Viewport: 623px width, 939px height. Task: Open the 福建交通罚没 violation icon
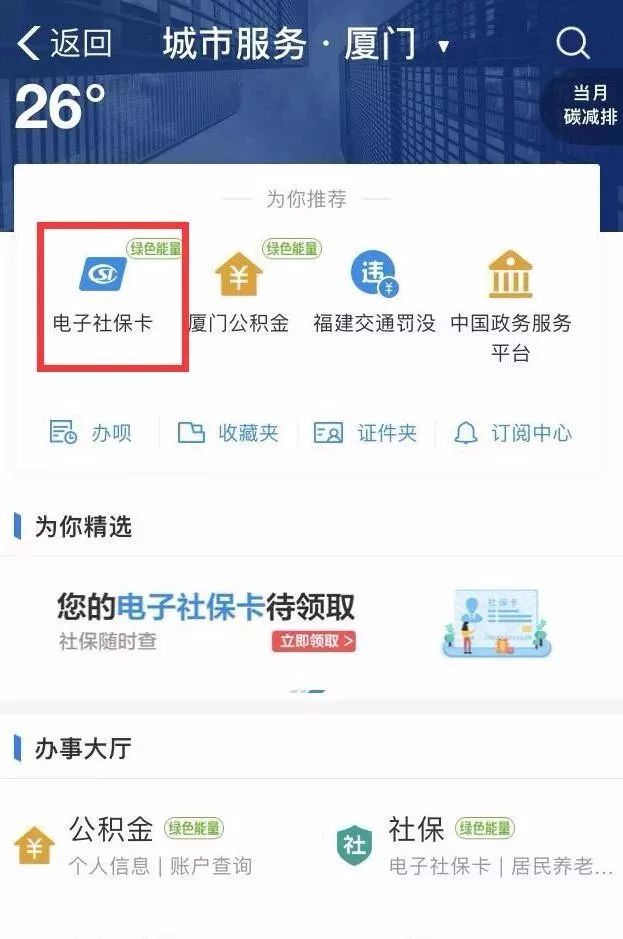[x=374, y=274]
